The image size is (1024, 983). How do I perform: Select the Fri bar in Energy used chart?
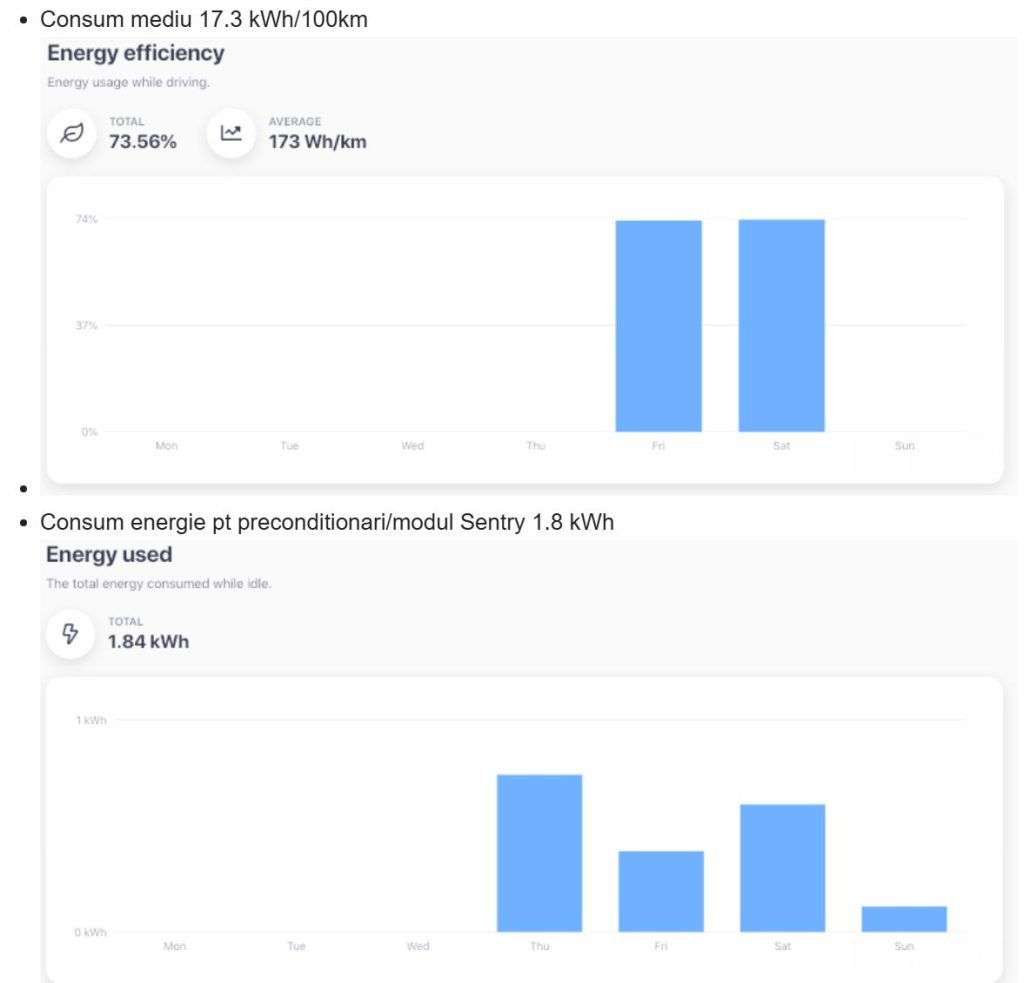tap(661, 891)
